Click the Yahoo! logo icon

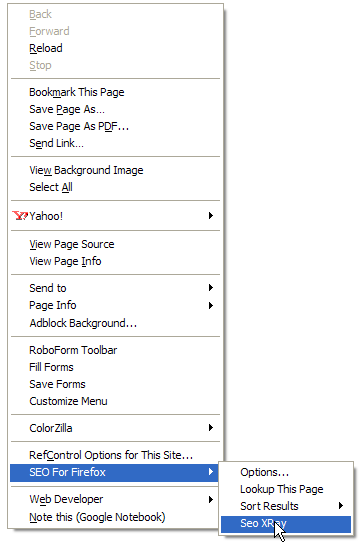pos(20,216)
